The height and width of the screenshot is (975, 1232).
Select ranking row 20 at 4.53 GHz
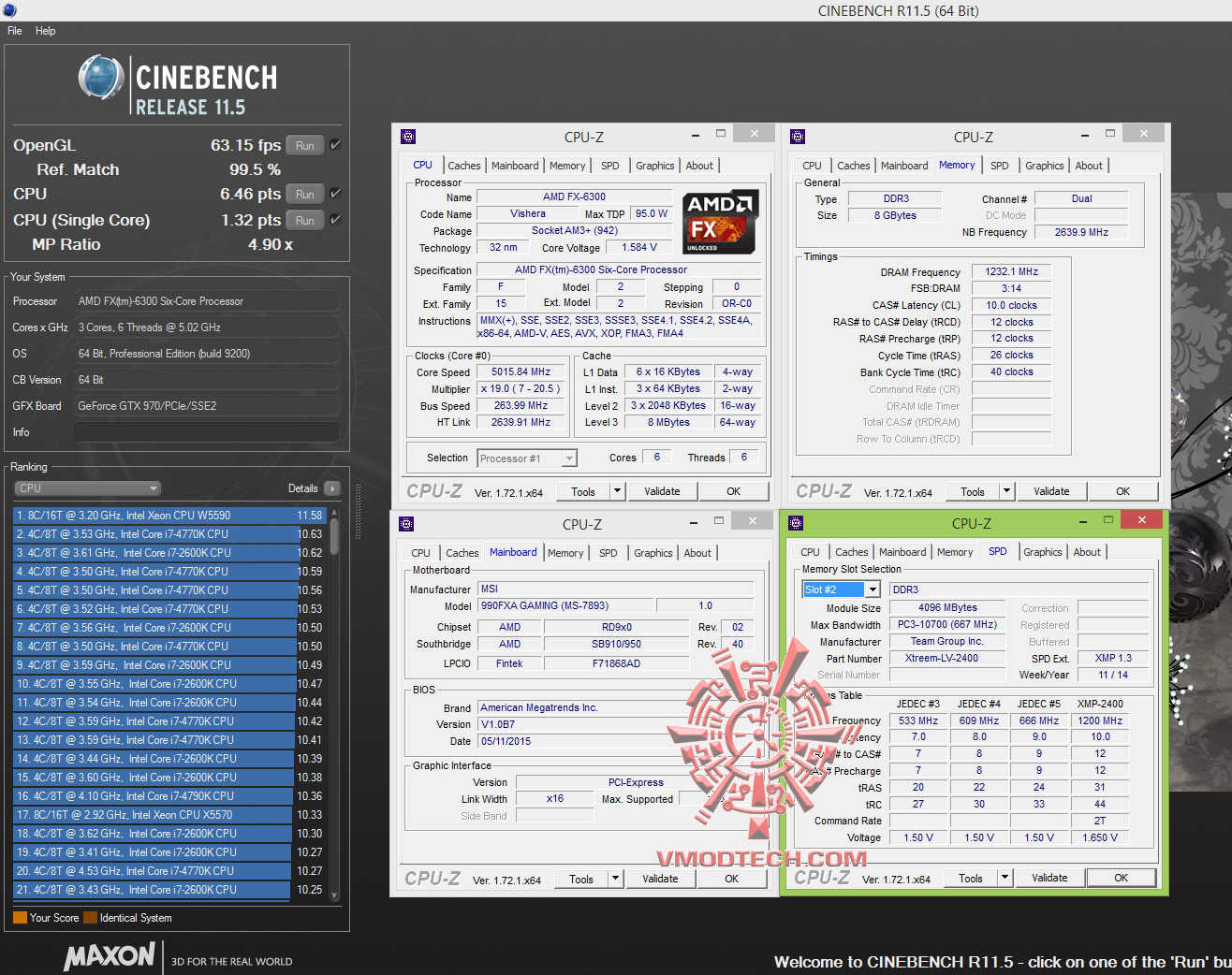169,871
